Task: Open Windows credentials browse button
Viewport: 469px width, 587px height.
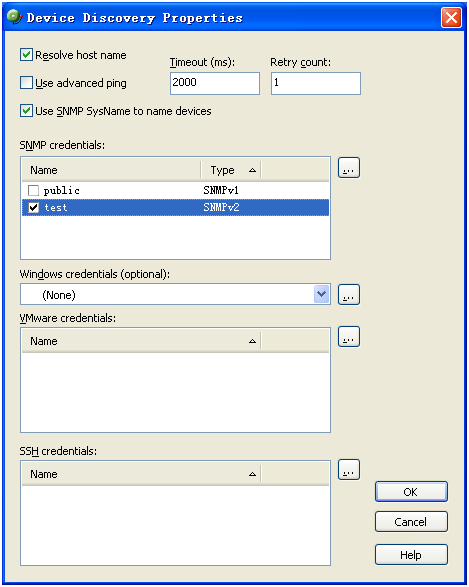Action: pyautogui.click(x=348, y=294)
